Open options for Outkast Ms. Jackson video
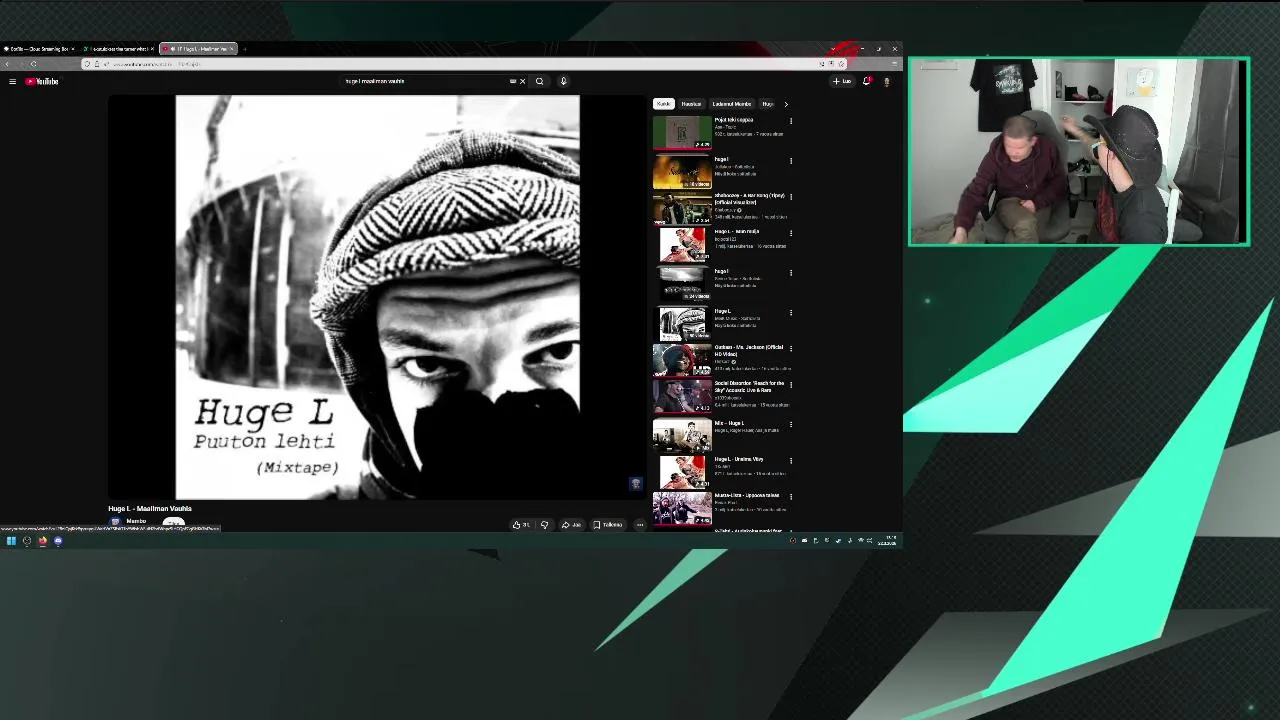 point(790,349)
